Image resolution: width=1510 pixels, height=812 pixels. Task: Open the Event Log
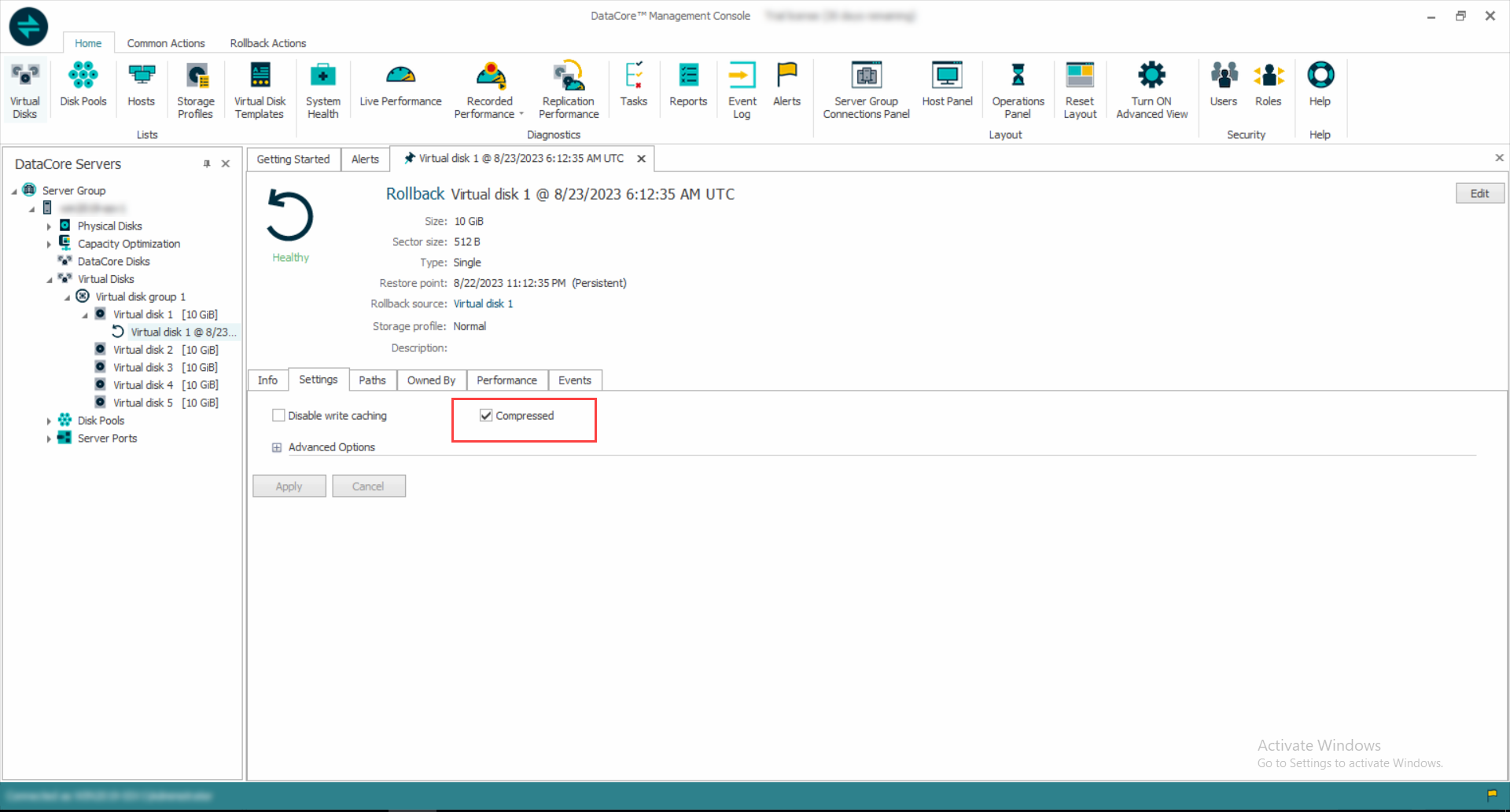click(742, 90)
